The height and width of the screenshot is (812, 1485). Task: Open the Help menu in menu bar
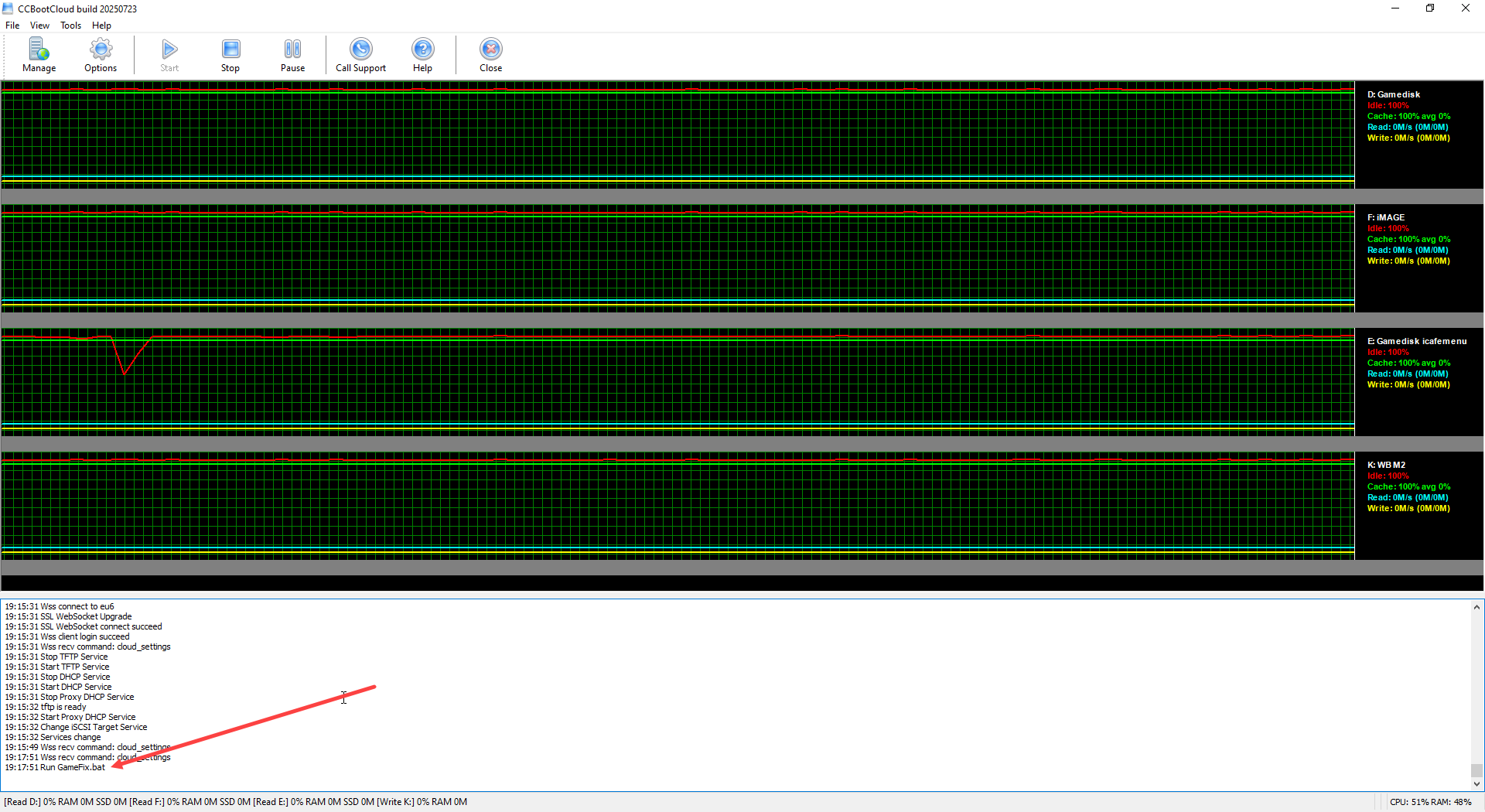click(101, 26)
